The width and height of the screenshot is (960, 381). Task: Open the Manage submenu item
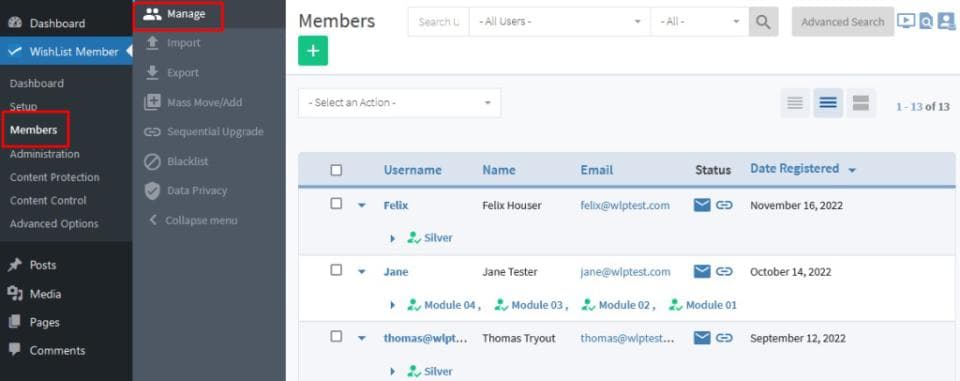(x=209, y=13)
